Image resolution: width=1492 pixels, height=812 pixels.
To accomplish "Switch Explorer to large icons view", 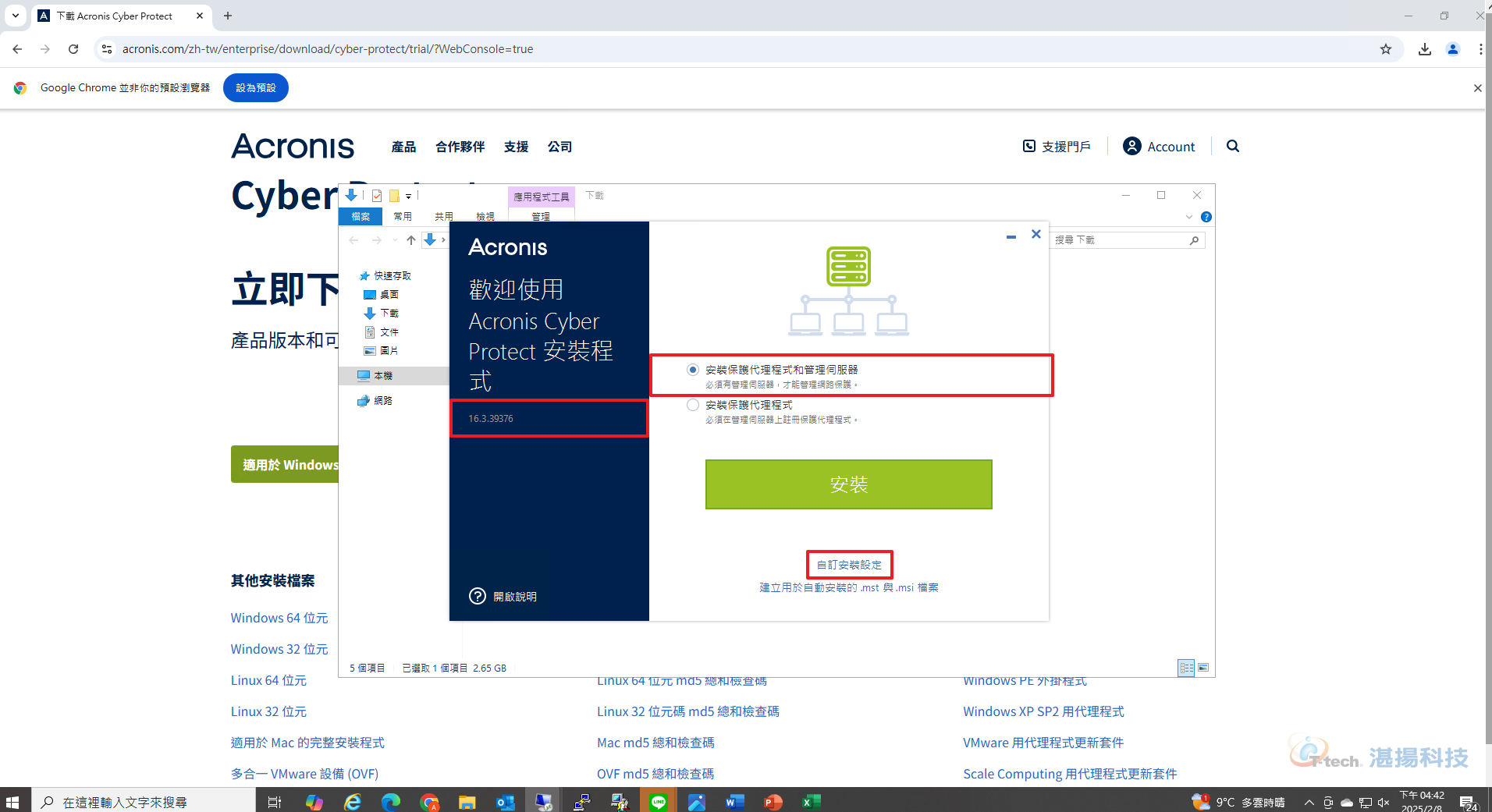I will tap(1203, 668).
